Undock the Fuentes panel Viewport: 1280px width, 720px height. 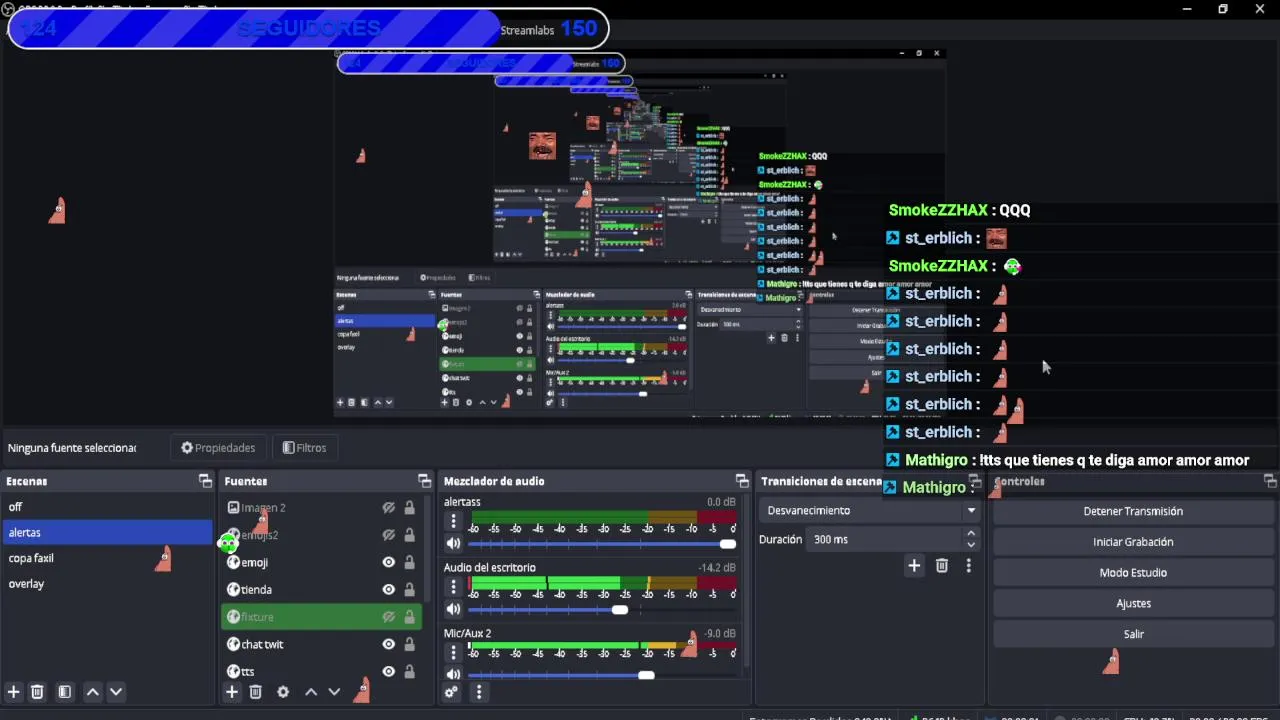424,481
